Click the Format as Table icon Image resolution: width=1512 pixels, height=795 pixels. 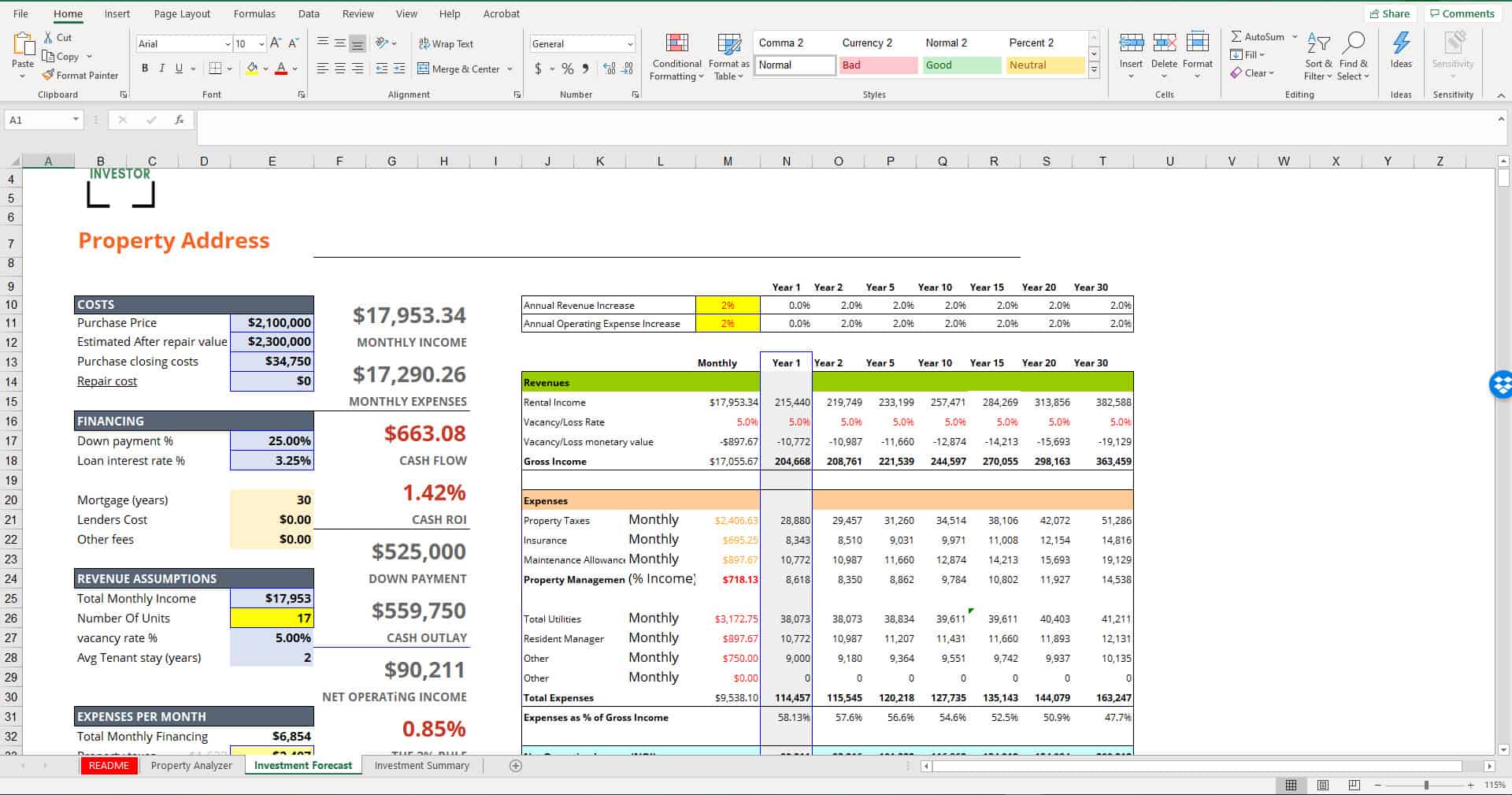point(727,57)
